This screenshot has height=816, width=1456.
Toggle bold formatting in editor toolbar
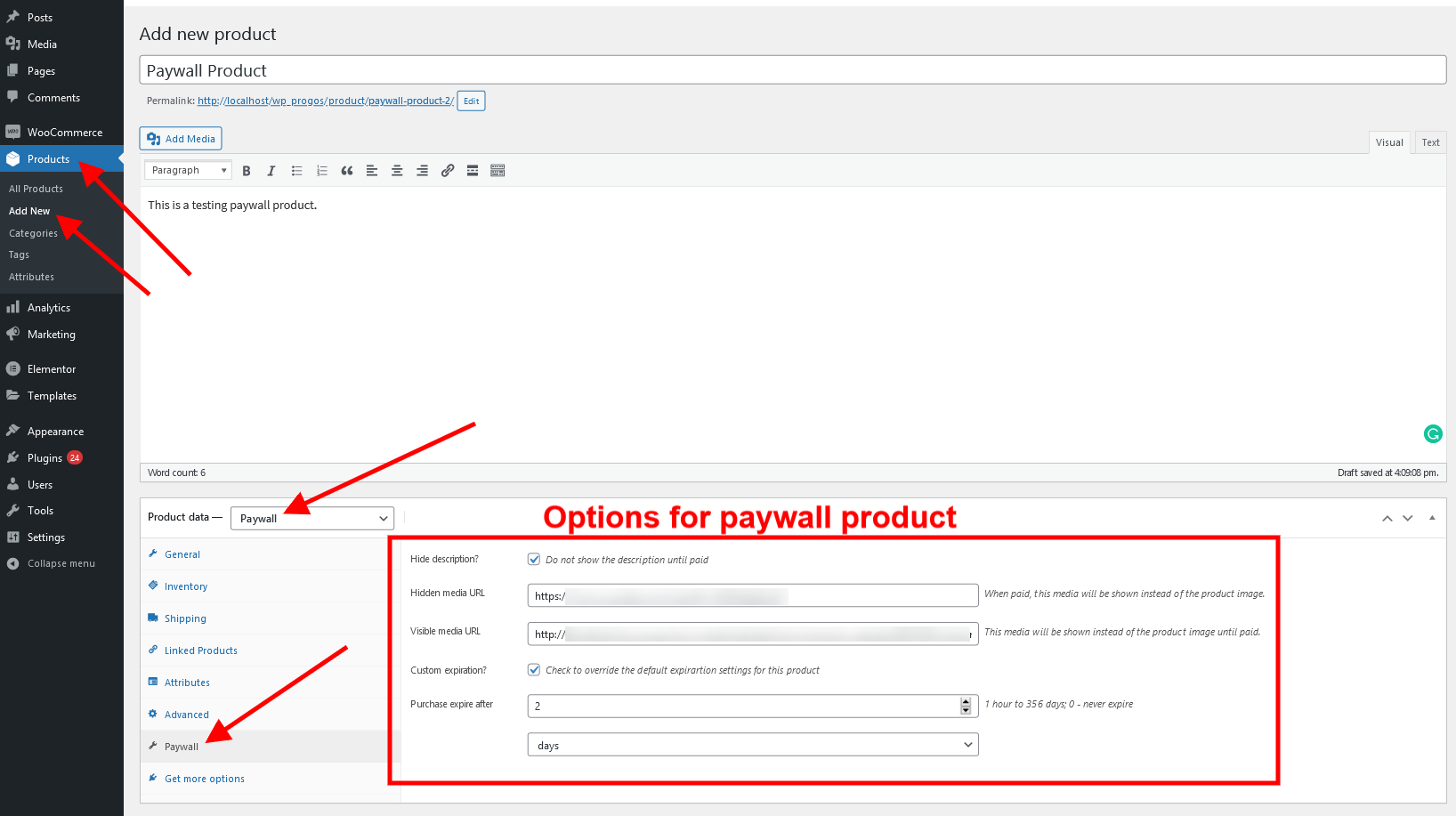pos(247,171)
